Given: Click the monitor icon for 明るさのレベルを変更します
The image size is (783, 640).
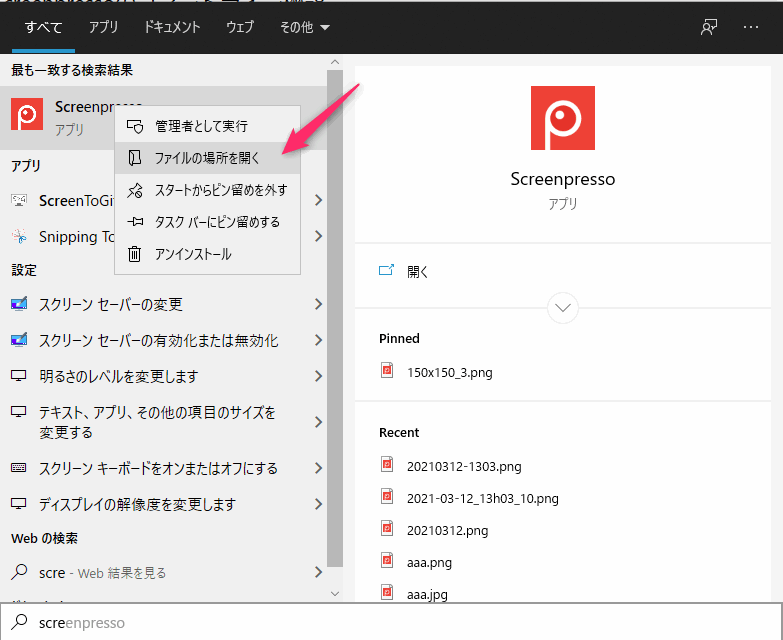Looking at the screenshot, I should [x=18, y=376].
